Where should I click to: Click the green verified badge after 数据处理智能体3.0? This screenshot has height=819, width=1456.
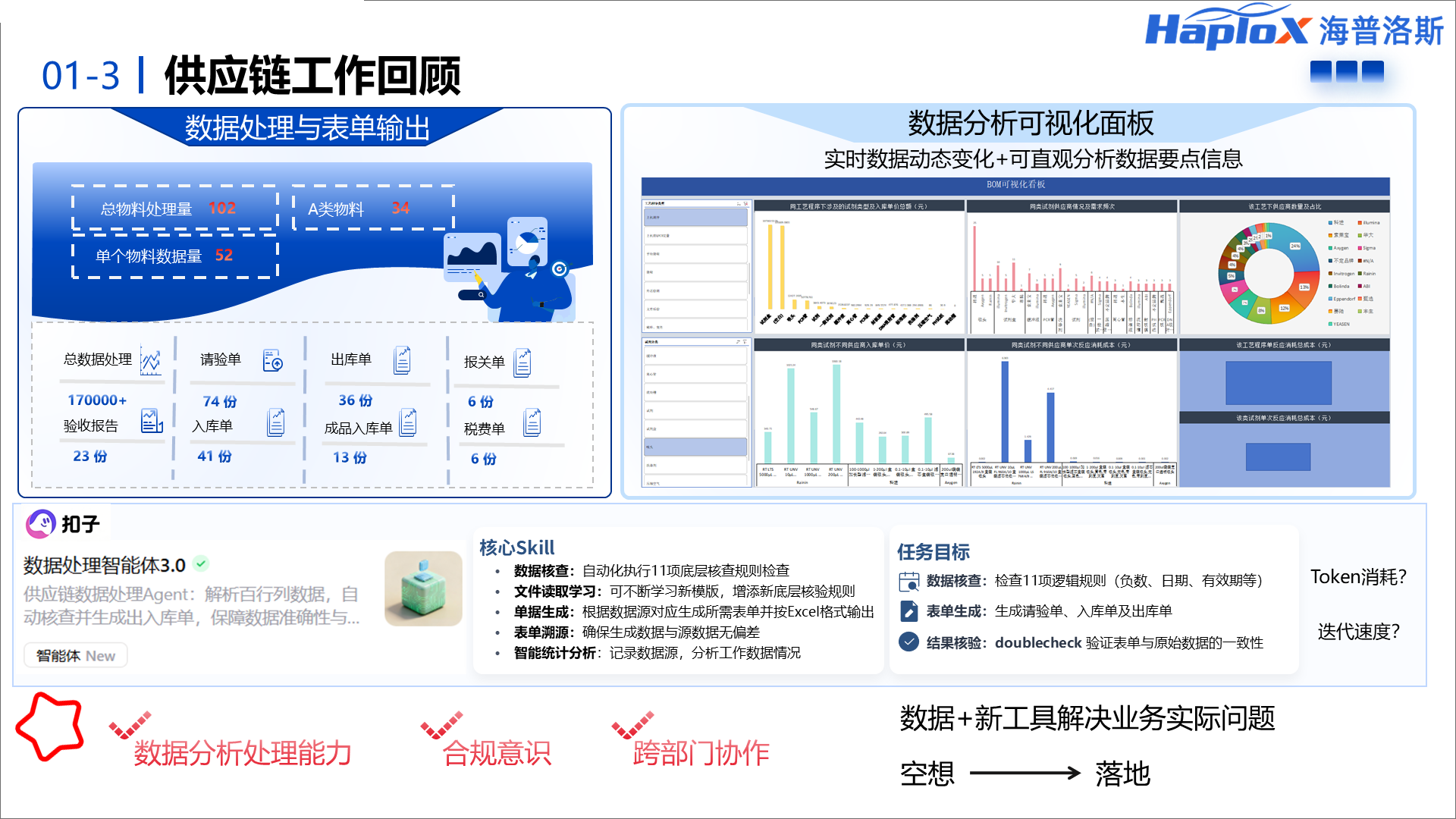click(201, 563)
